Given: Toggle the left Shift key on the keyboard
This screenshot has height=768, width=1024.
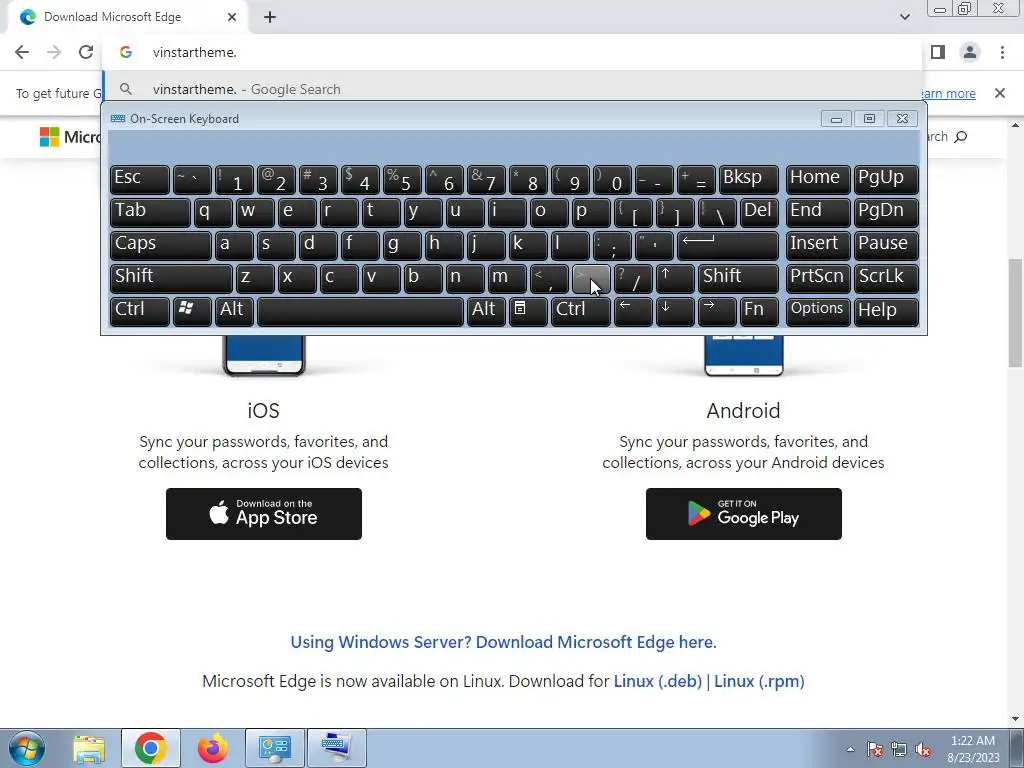Looking at the screenshot, I should pos(171,278).
